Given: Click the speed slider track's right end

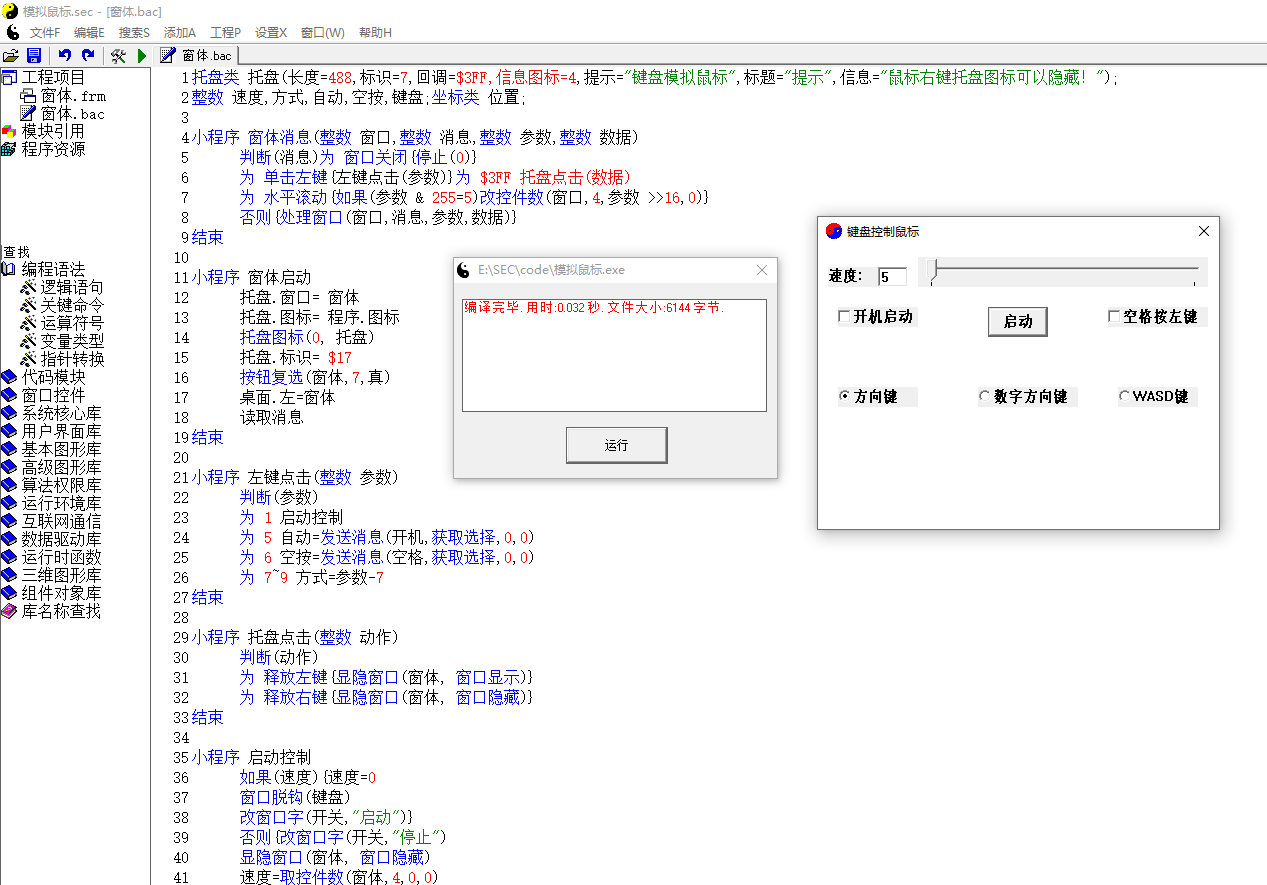Looking at the screenshot, I should coord(1196,270).
